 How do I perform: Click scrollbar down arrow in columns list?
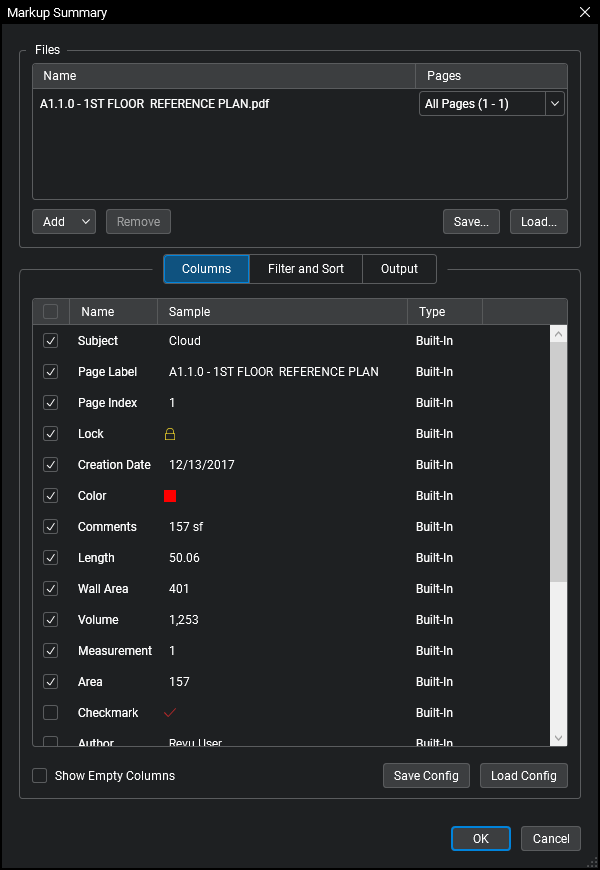559,738
